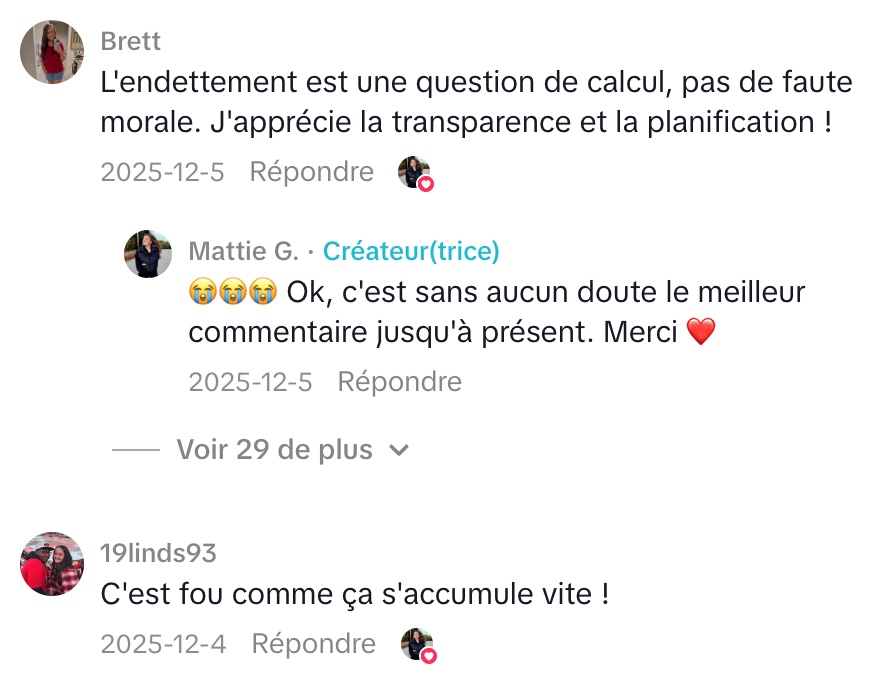Click the 2025-12-5 date on Brett's comment

162,172
